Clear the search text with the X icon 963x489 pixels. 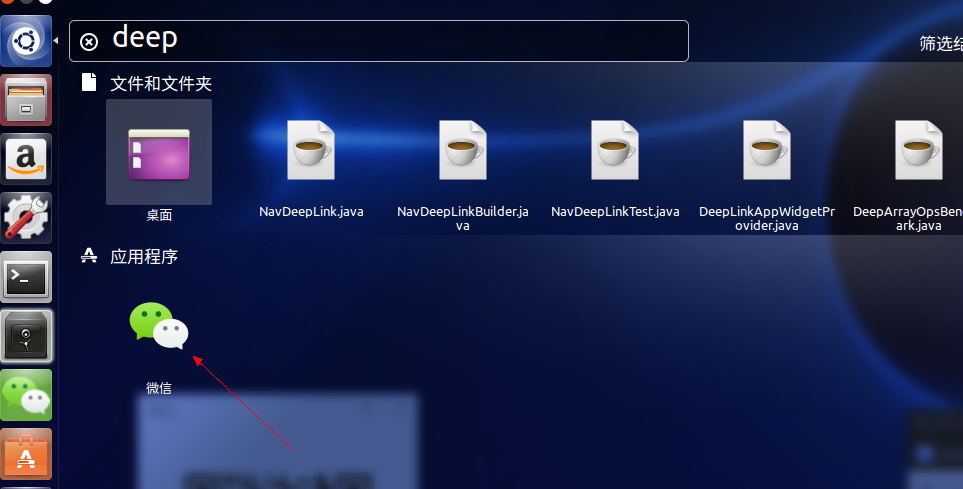pyautogui.click(x=89, y=42)
